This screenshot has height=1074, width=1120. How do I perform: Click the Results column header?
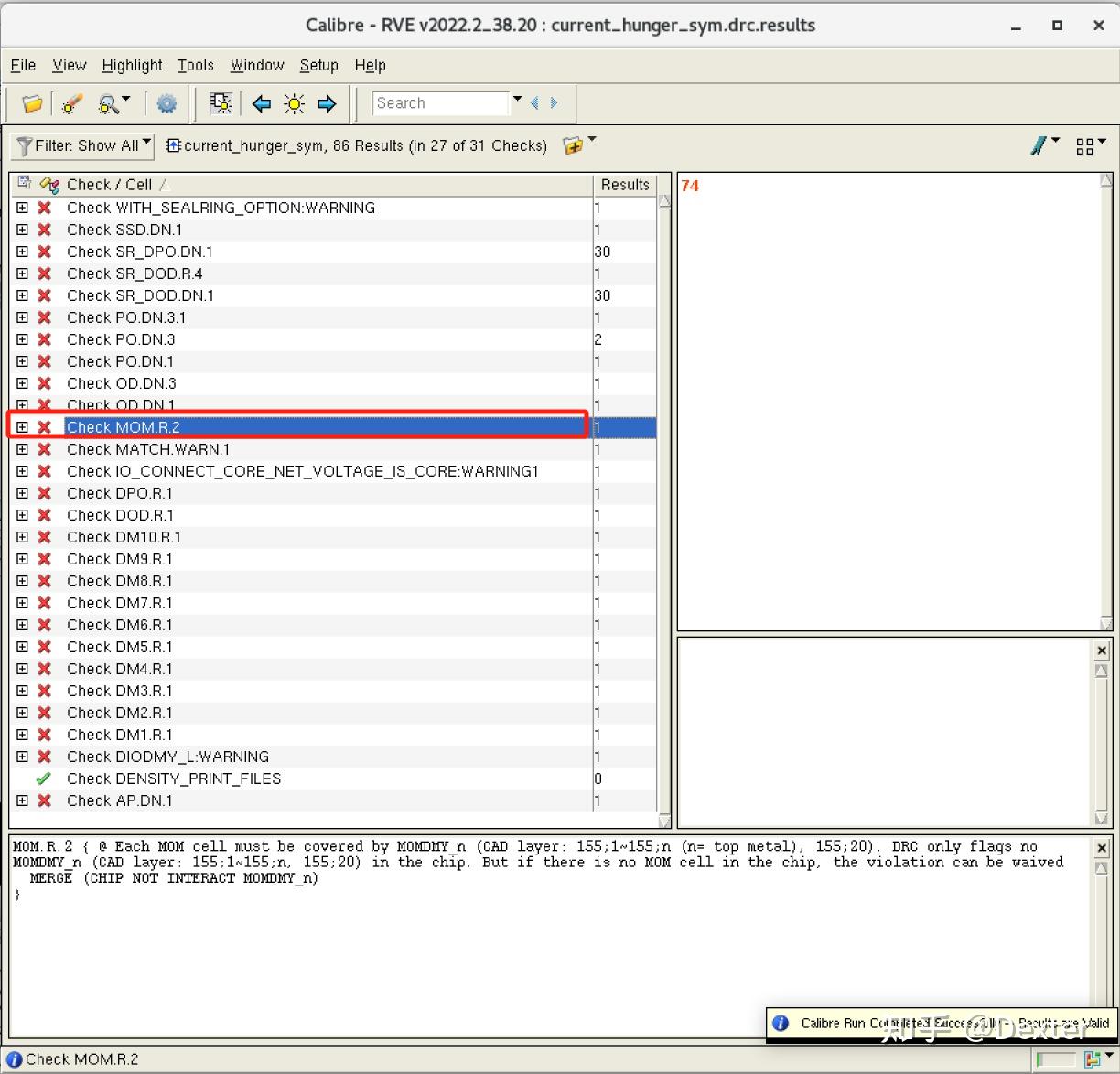click(x=625, y=185)
